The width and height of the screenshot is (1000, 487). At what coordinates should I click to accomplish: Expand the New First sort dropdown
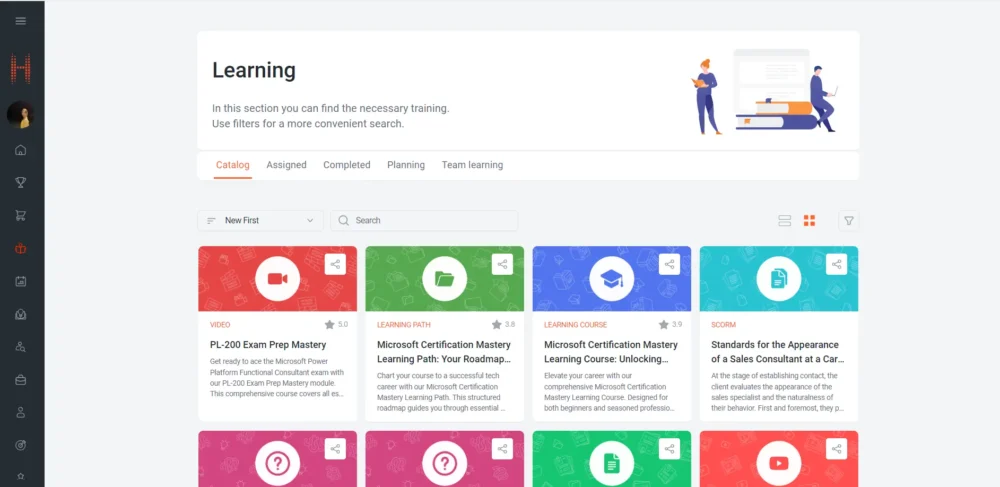point(260,221)
